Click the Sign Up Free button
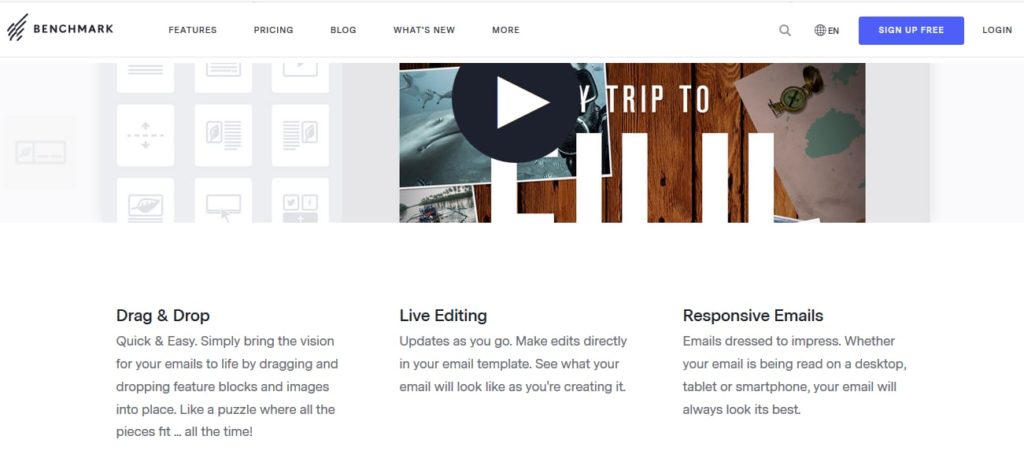This screenshot has width=1024, height=462. (911, 30)
